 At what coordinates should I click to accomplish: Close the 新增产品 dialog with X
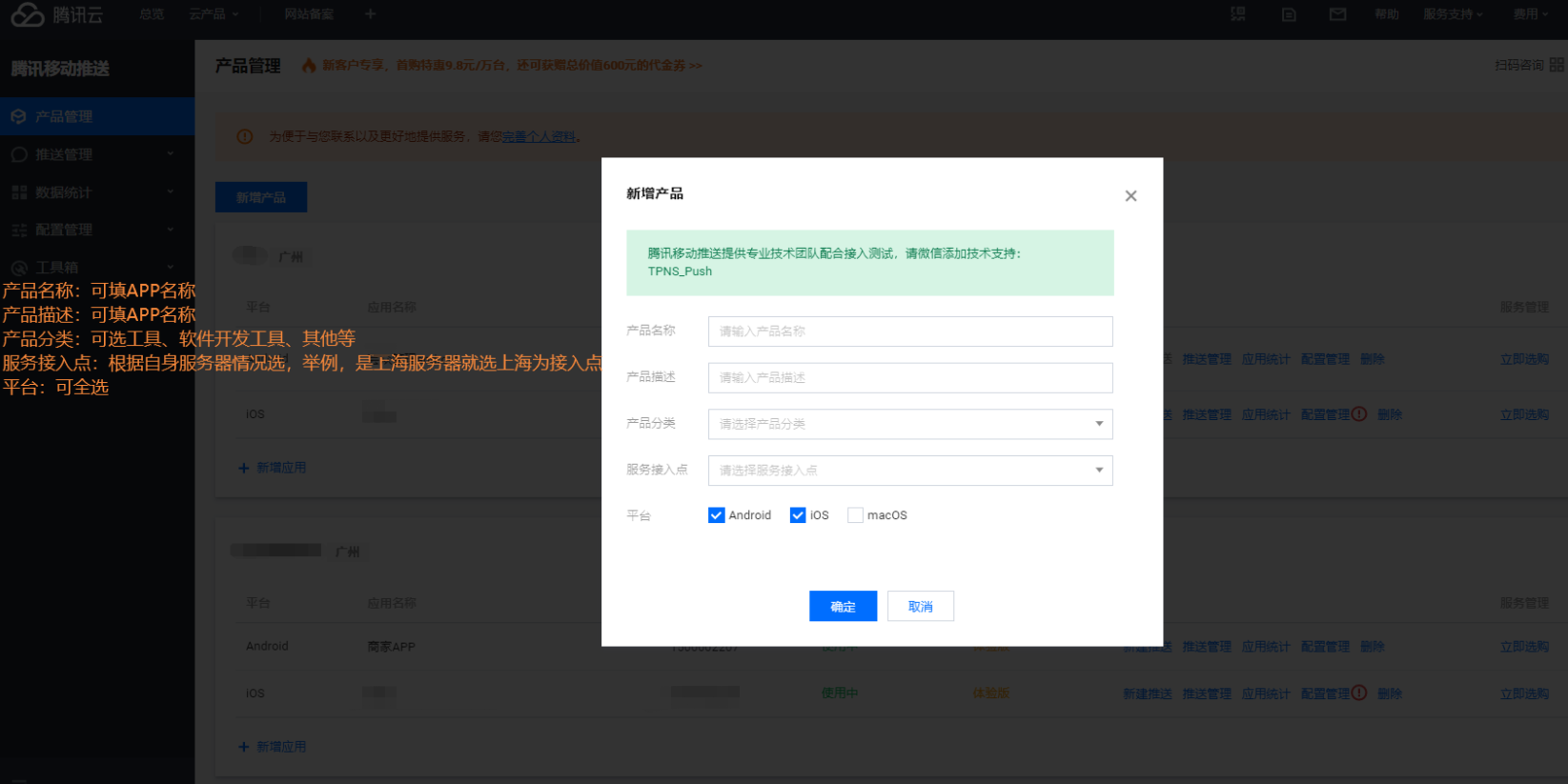click(1130, 196)
